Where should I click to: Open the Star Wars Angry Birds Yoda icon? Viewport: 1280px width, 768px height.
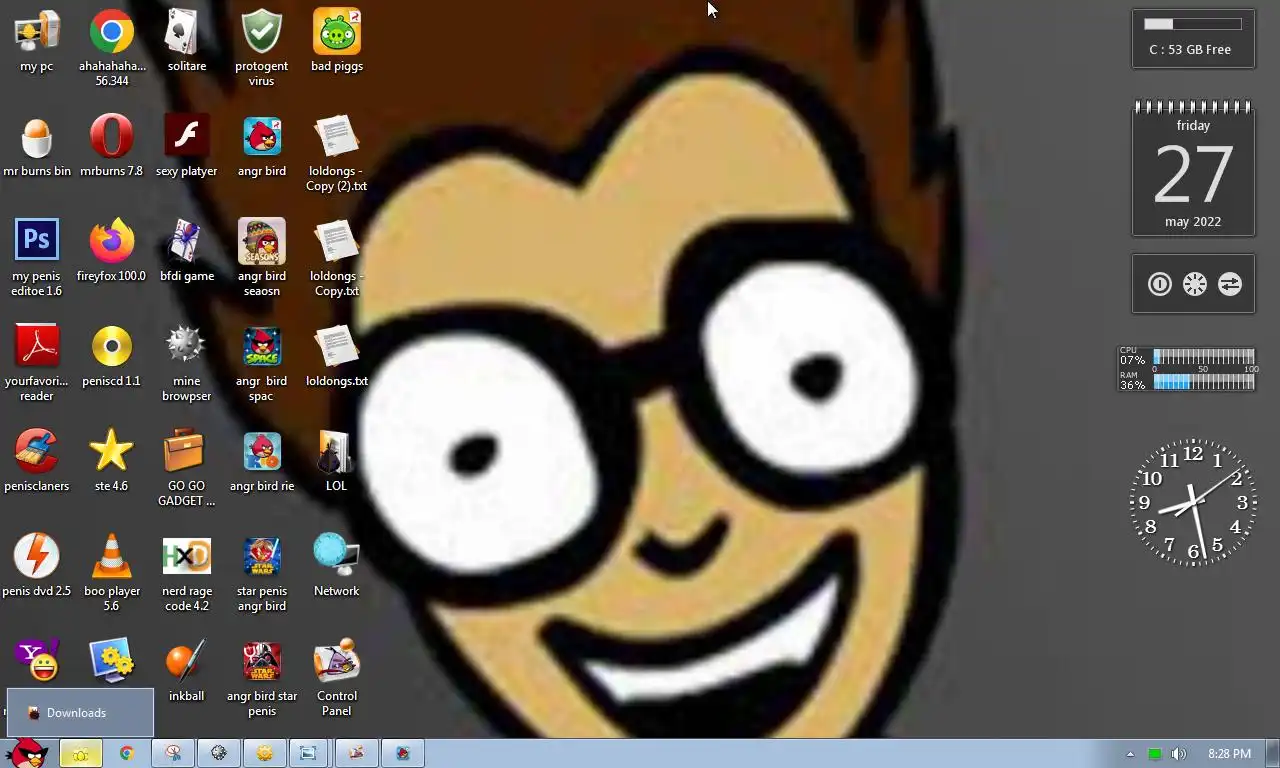(x=262, y=573)
